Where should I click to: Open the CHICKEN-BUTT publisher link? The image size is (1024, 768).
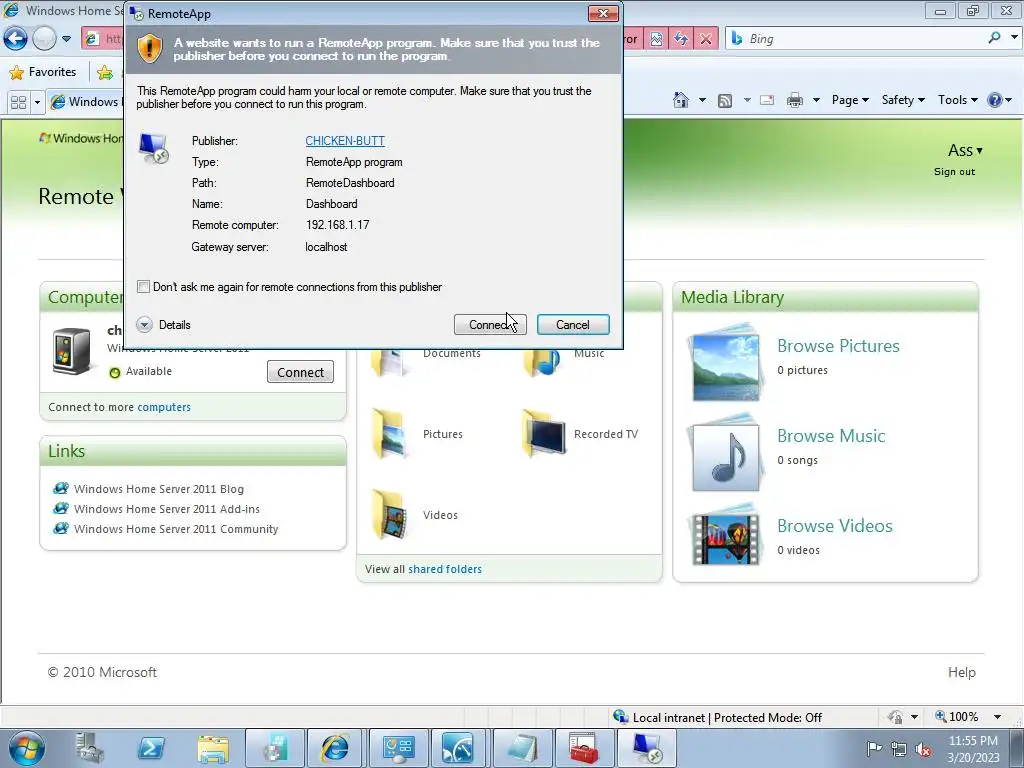click(x=345, y=140)
